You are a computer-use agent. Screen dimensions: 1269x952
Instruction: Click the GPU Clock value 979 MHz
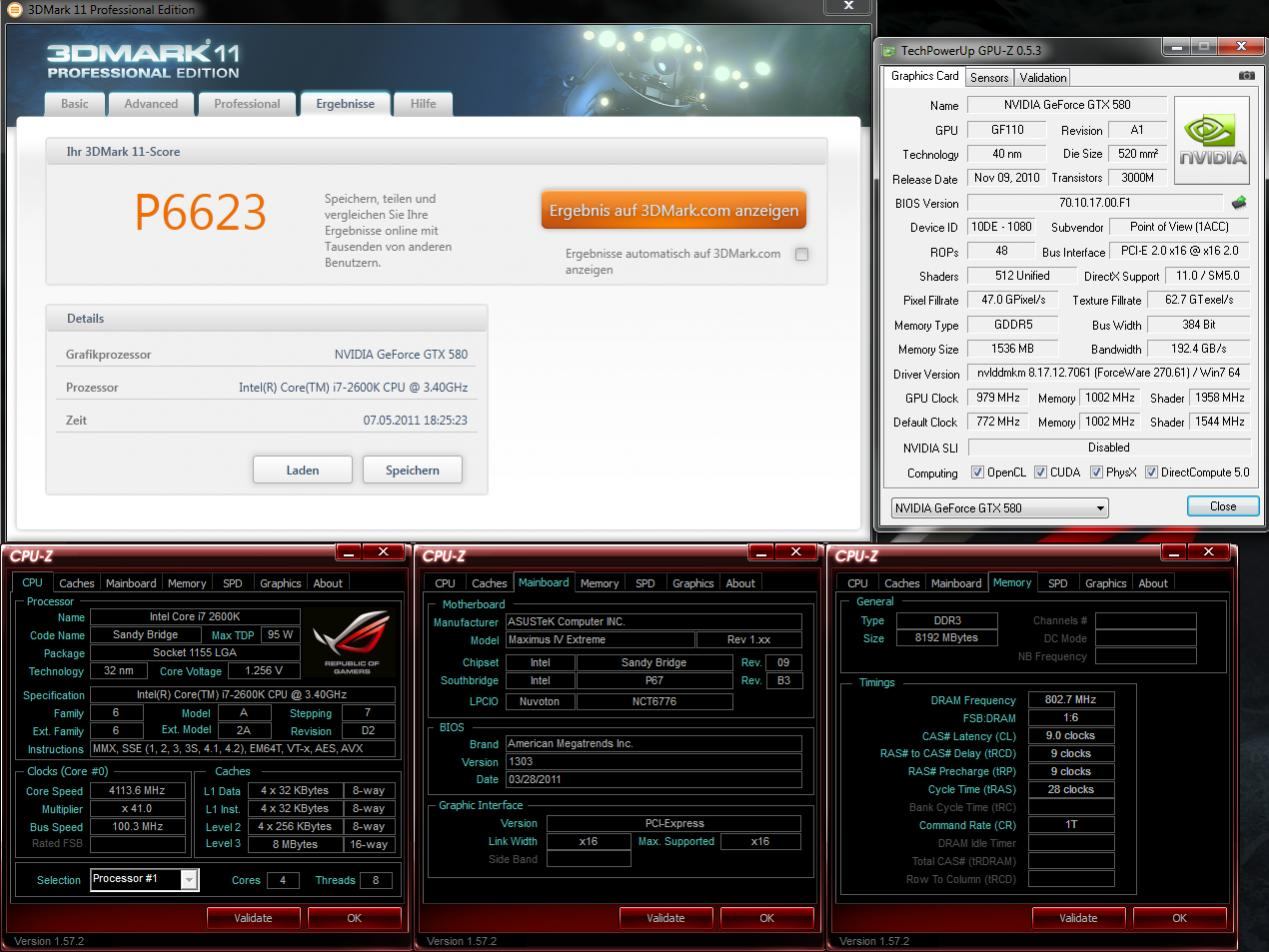tap(998, 398)
